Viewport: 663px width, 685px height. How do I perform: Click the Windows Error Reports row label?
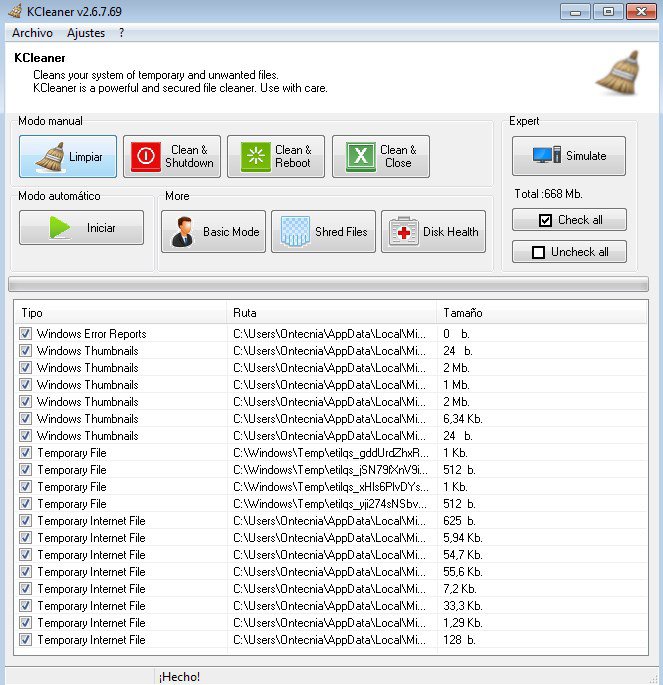[91, 334]
